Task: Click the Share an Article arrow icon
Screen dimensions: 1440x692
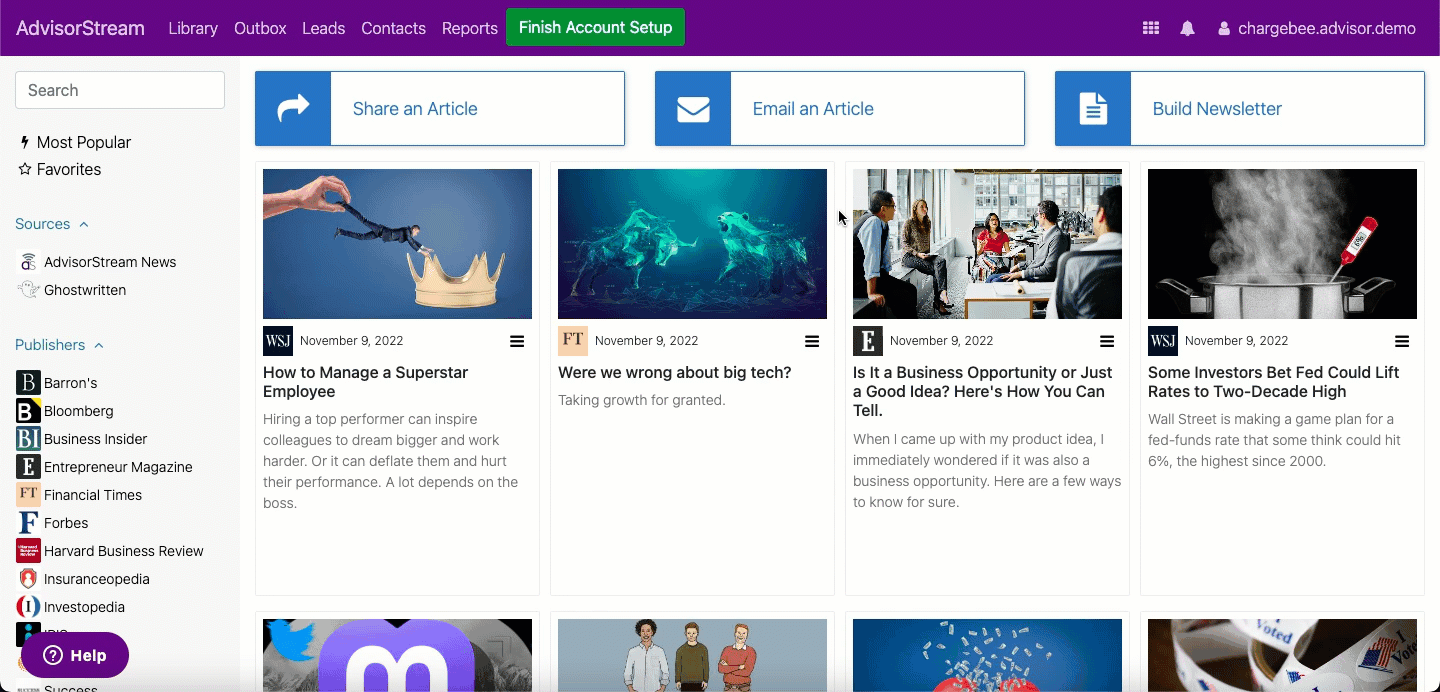Action: tap(293, 108)
